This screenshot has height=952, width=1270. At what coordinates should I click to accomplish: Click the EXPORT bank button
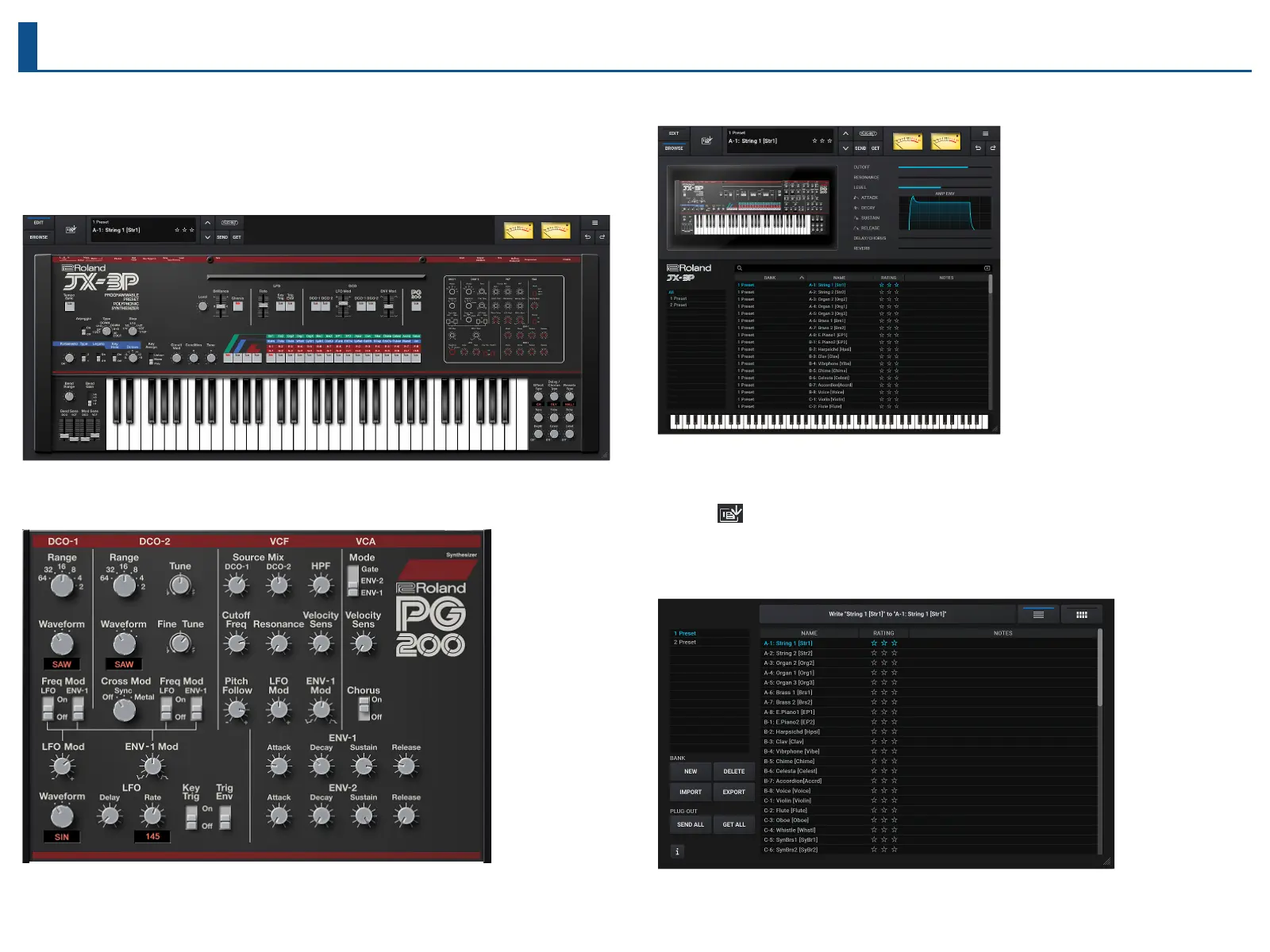(x=734, y=792)
